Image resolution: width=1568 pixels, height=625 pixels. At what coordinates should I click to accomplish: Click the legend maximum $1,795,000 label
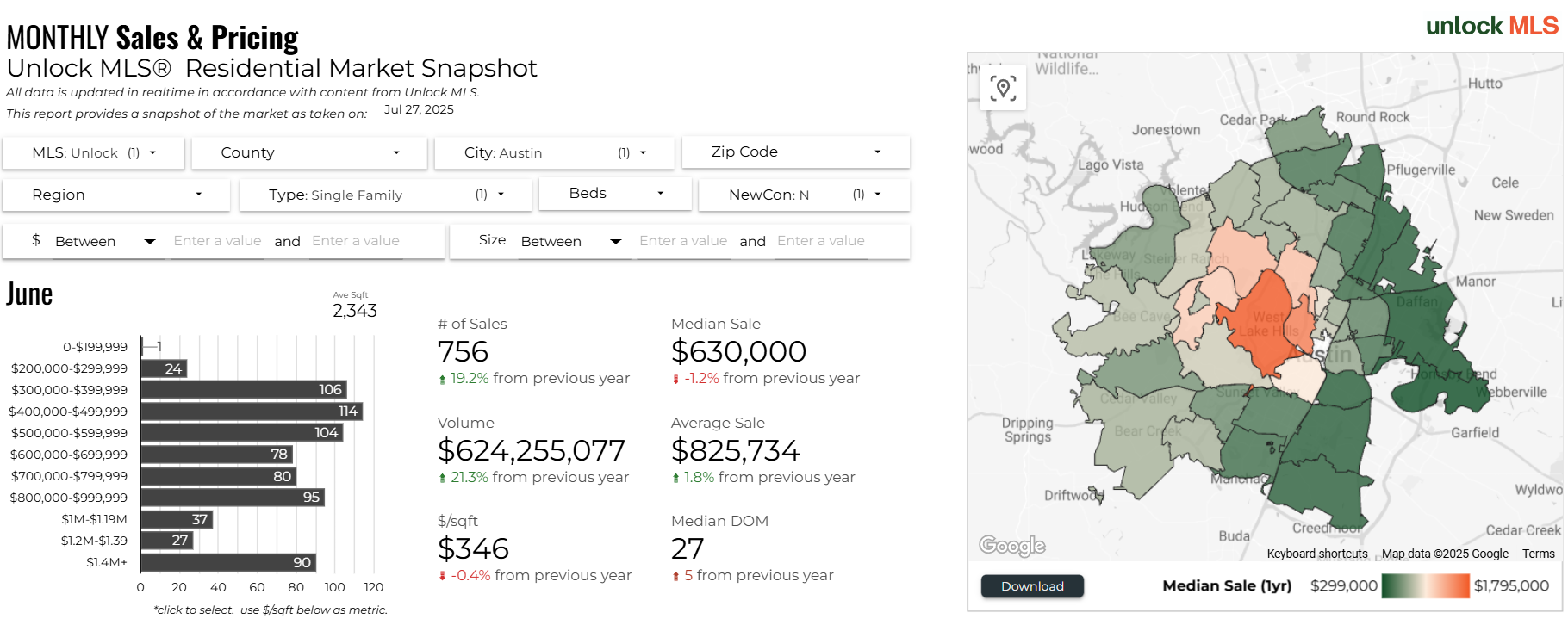pyautogui.click(x=1511, y=585)
